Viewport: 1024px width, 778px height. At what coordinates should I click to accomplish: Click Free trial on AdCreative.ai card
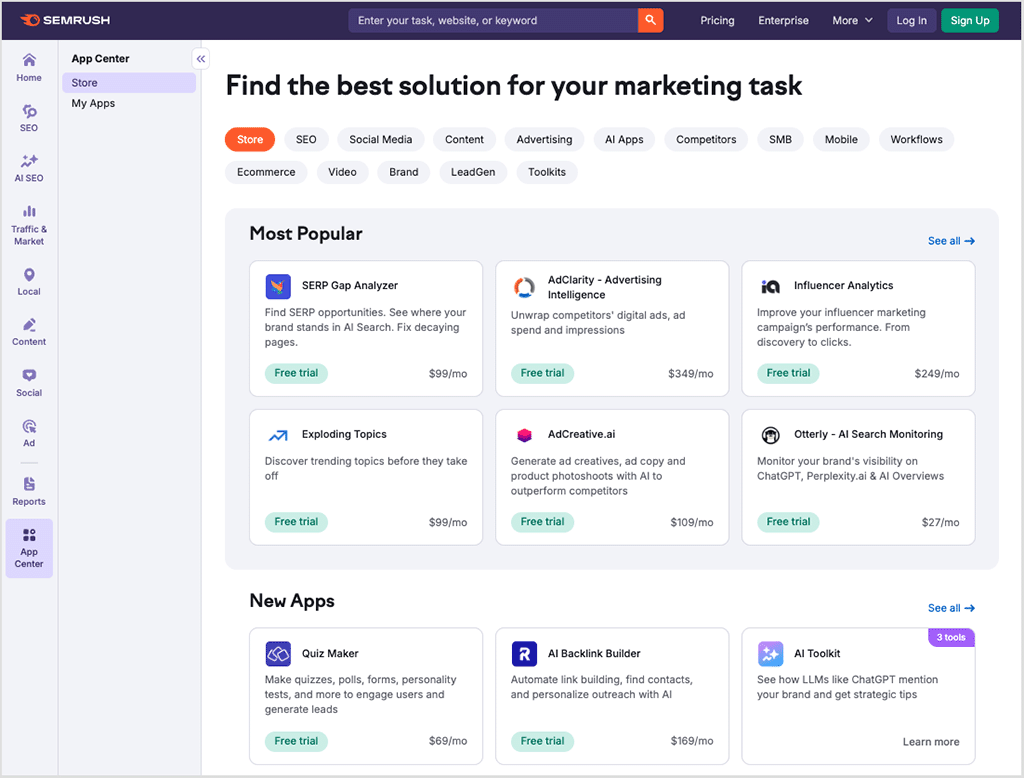[x=542, y=522]
